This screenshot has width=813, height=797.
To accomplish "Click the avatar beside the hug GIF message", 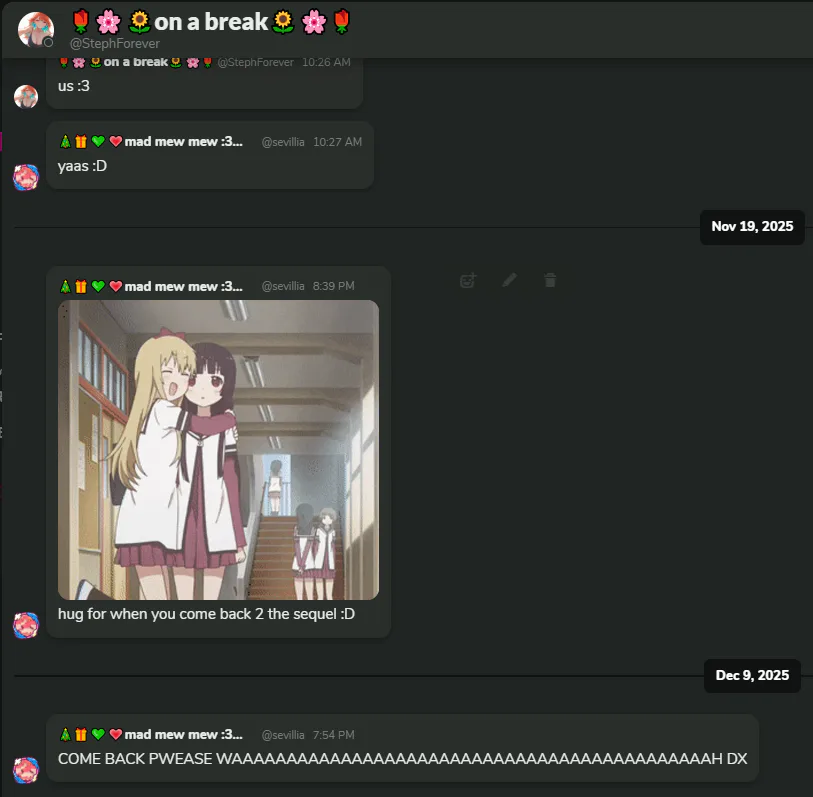I will [26, 625].
